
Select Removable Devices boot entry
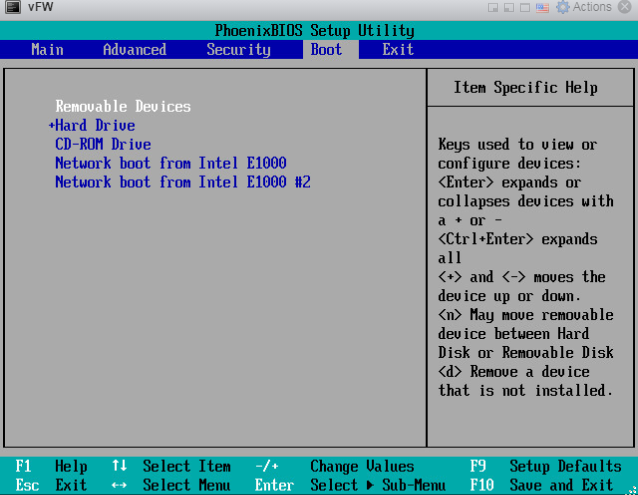coord(123,107)
